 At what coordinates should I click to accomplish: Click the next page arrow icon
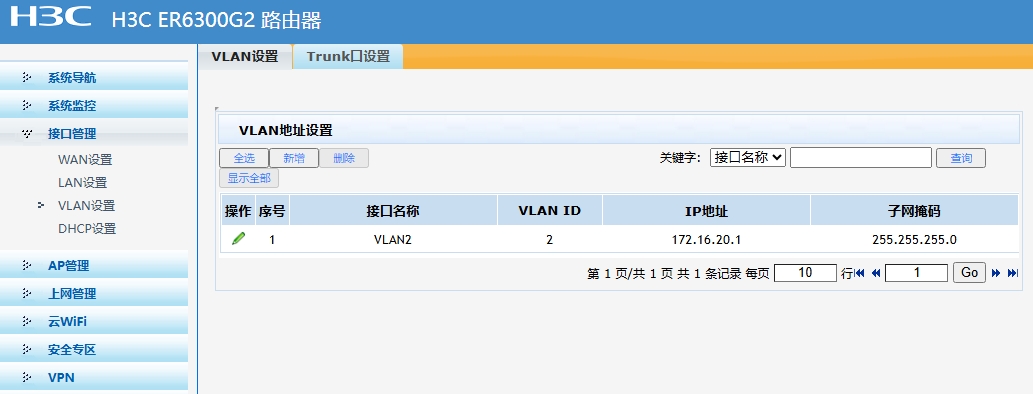tap(996, 273)
